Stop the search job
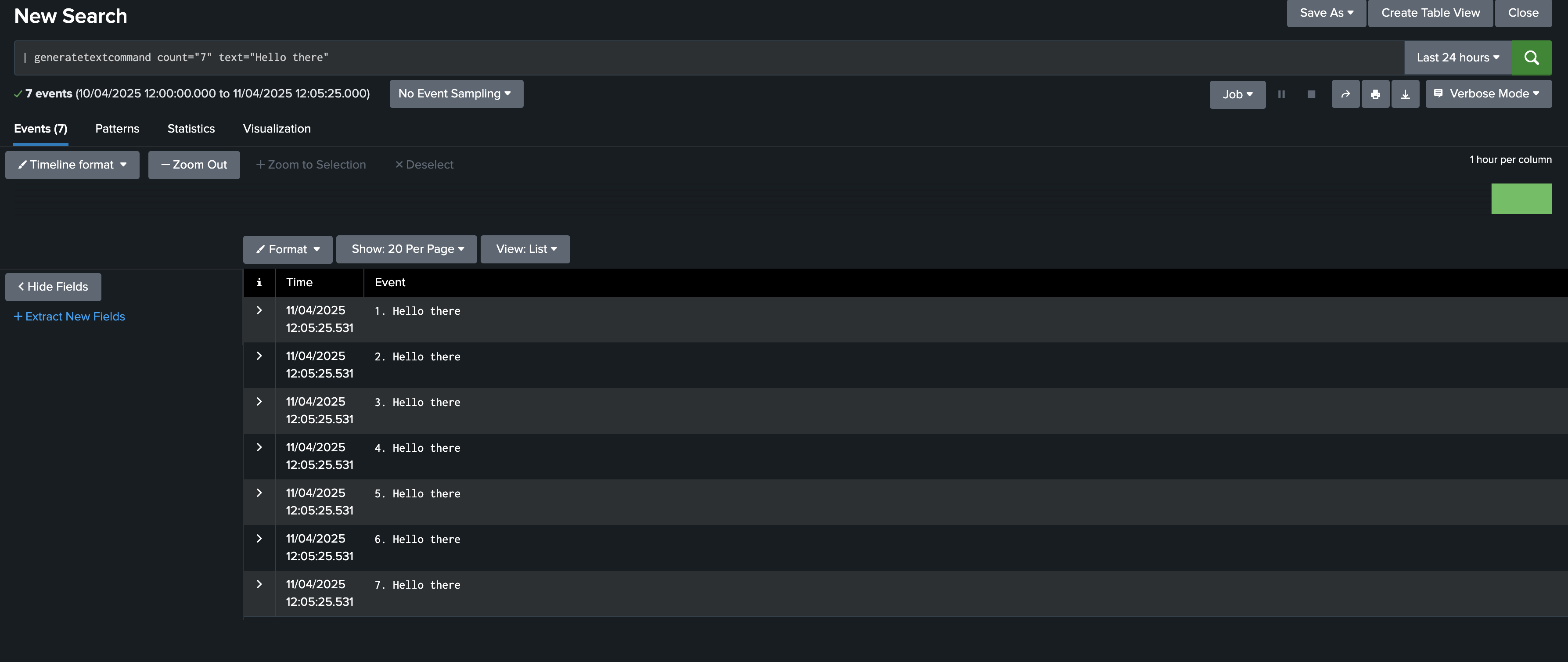Viewport: 1568px width, 662px height. 1311,94
